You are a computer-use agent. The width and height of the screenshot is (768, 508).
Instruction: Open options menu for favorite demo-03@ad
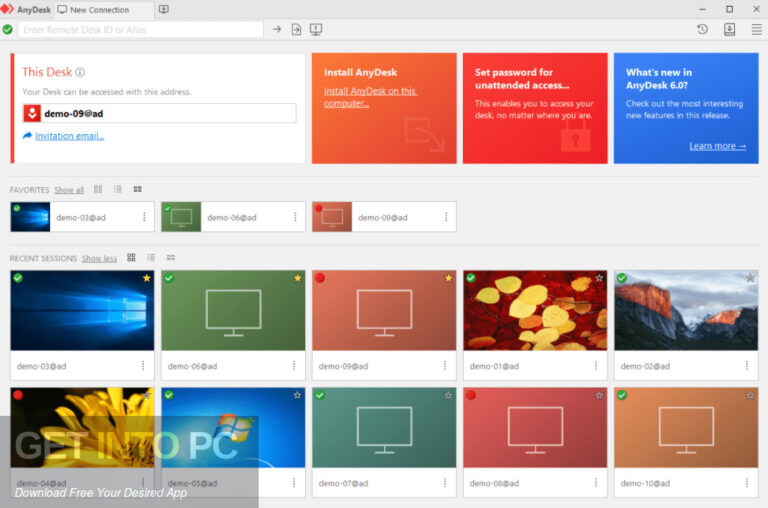(144, 217)
